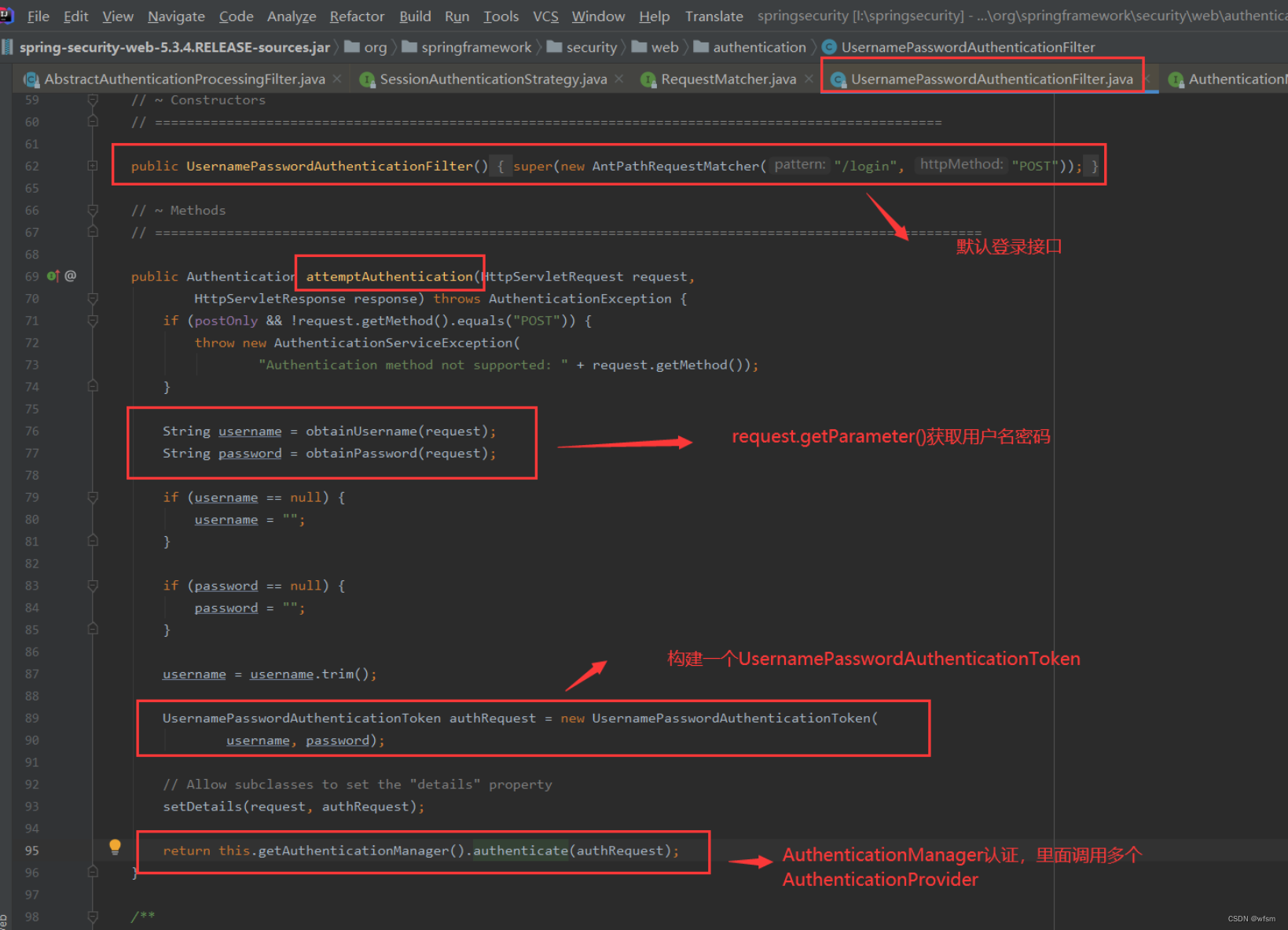Open the Translate menu
Image resolution: width=1288 pixels, height=930 pixels.
pos(714,16)
